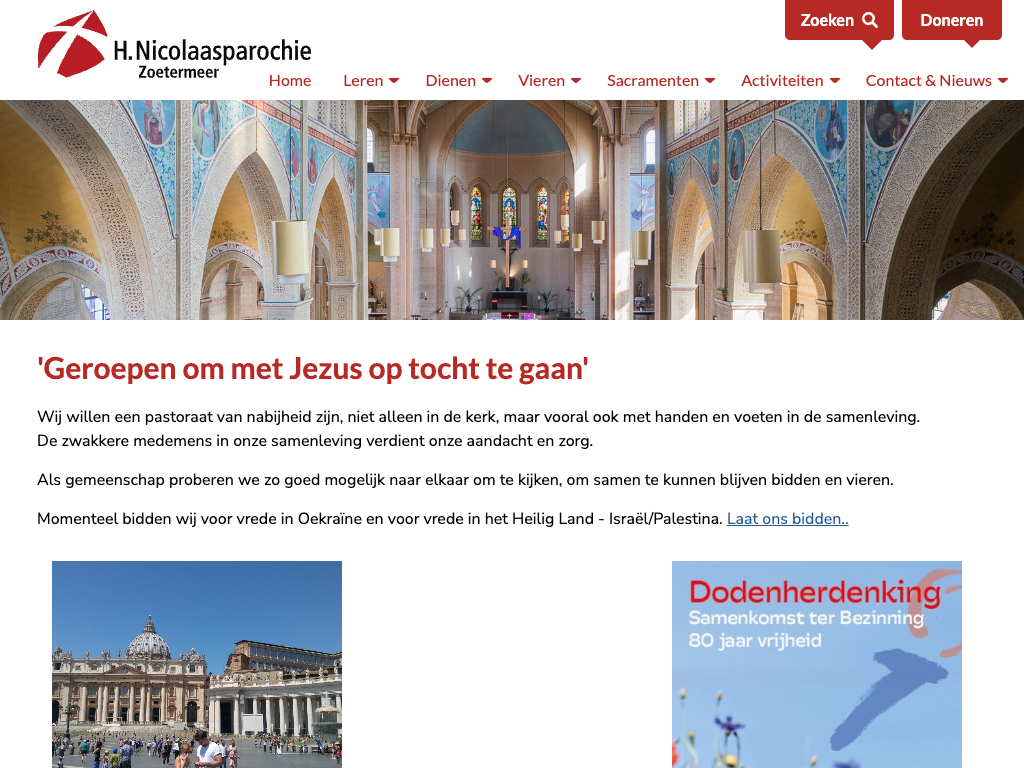Follow the 'Laat ons bidden..' link
Screen dimensions: 1024x768
click(787, 519)
